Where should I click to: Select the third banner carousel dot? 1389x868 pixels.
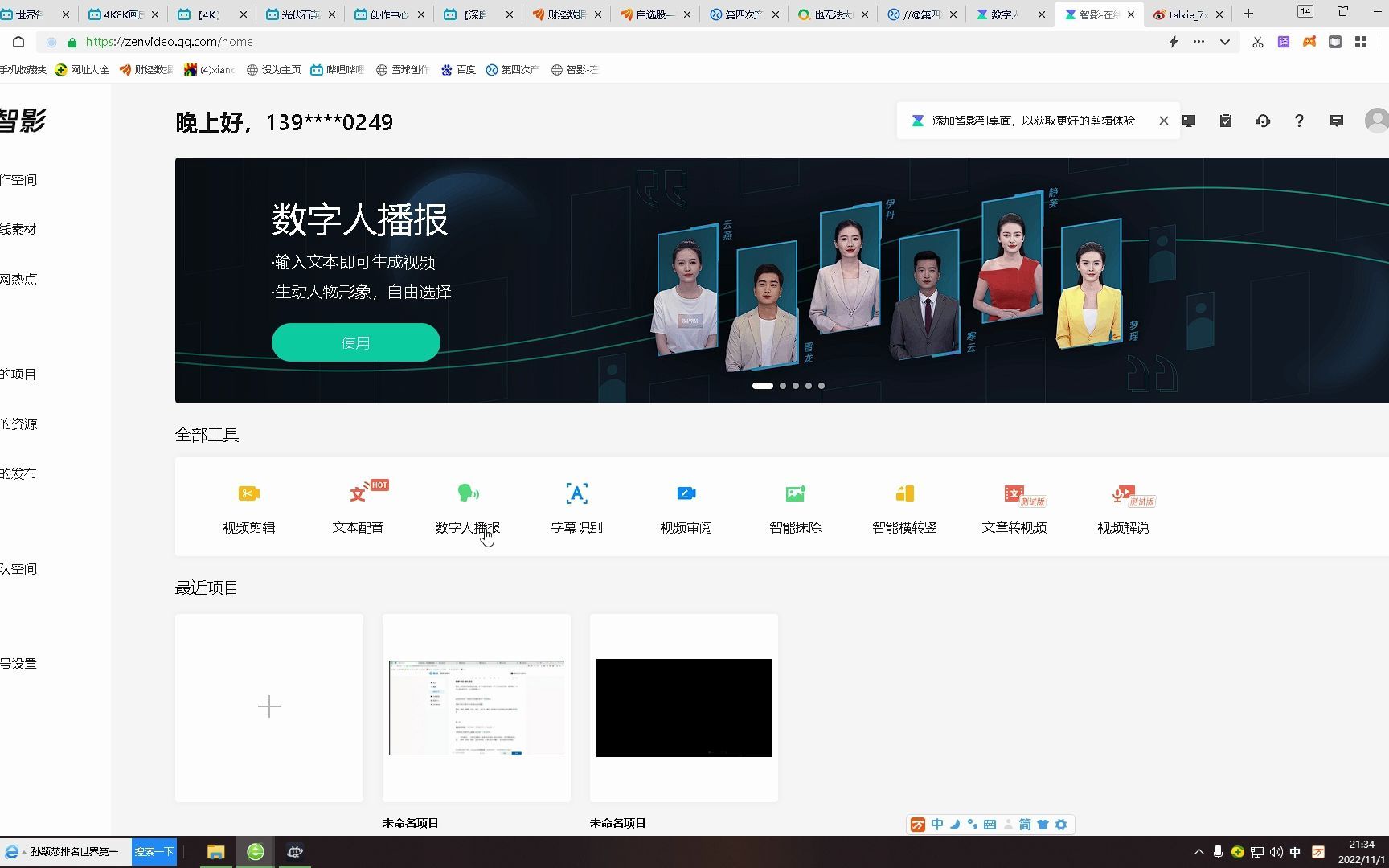(x=796, y=386)
